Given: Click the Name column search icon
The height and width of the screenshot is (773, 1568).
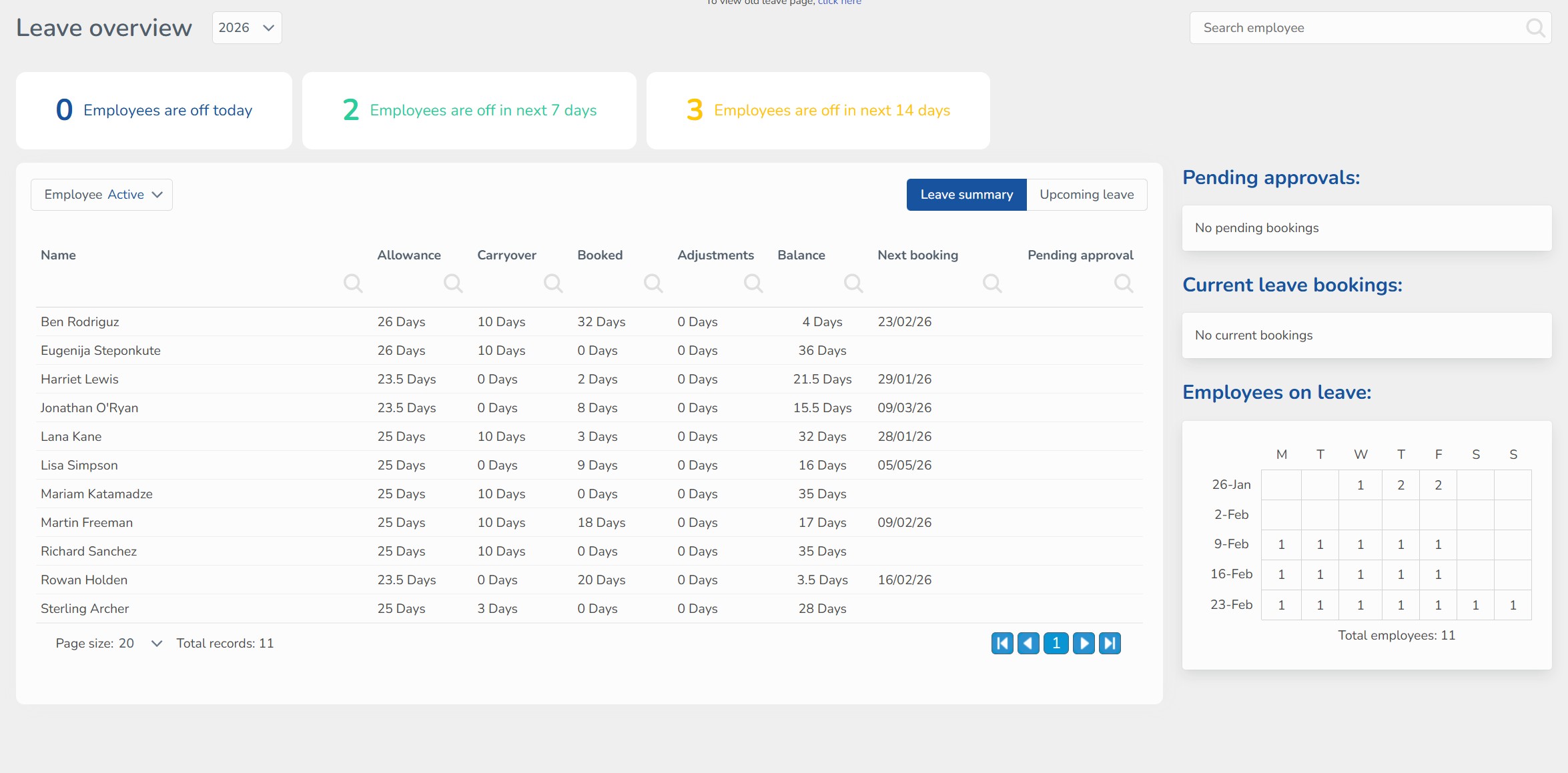Looking at the screenshot, I should click(x=353, y=283).
